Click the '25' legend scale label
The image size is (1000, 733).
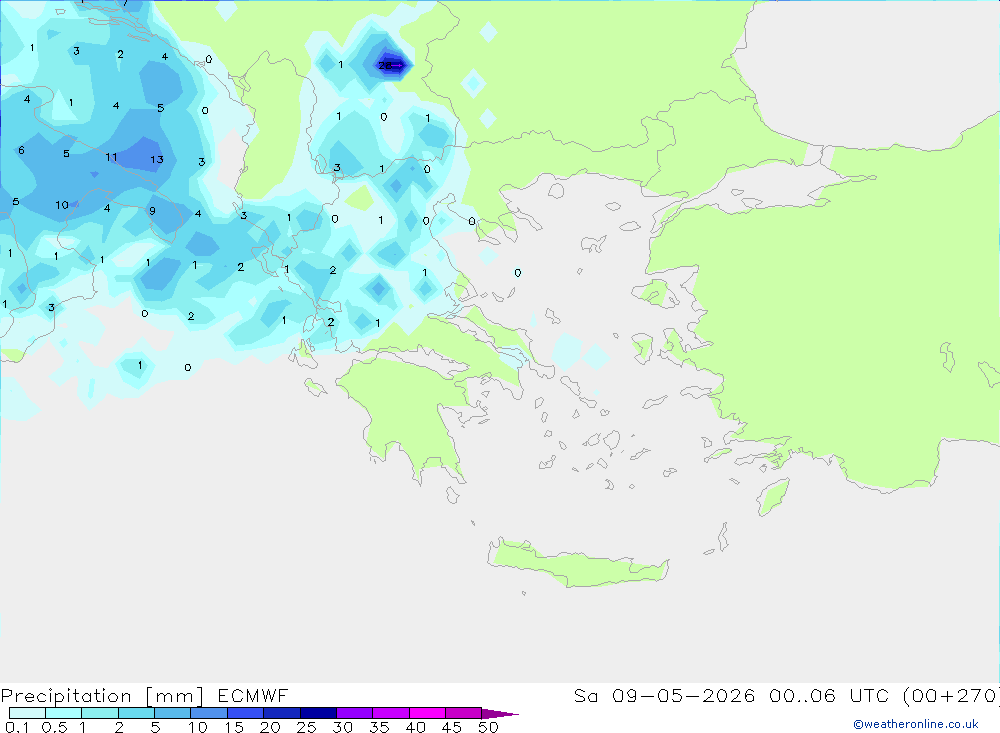[x=306, y=727]
